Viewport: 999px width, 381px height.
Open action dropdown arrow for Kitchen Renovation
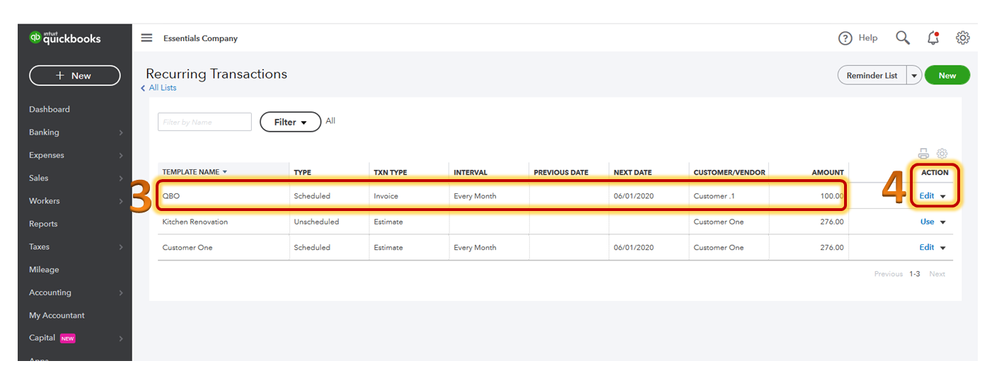pos(943,222)
